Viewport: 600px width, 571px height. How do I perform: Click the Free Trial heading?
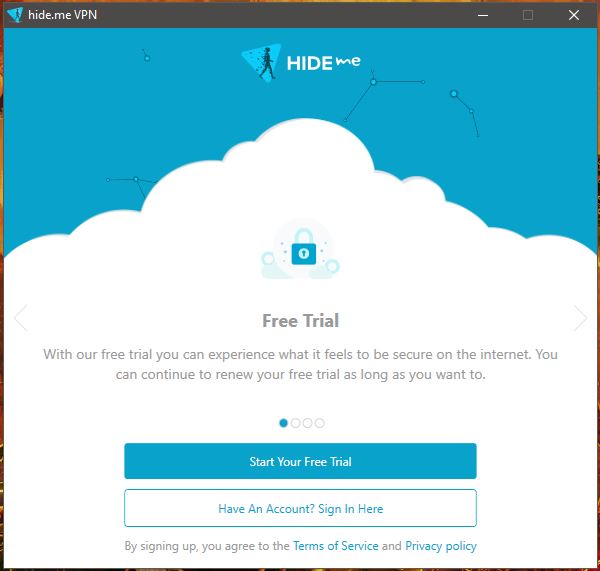[x=300, y=321]
